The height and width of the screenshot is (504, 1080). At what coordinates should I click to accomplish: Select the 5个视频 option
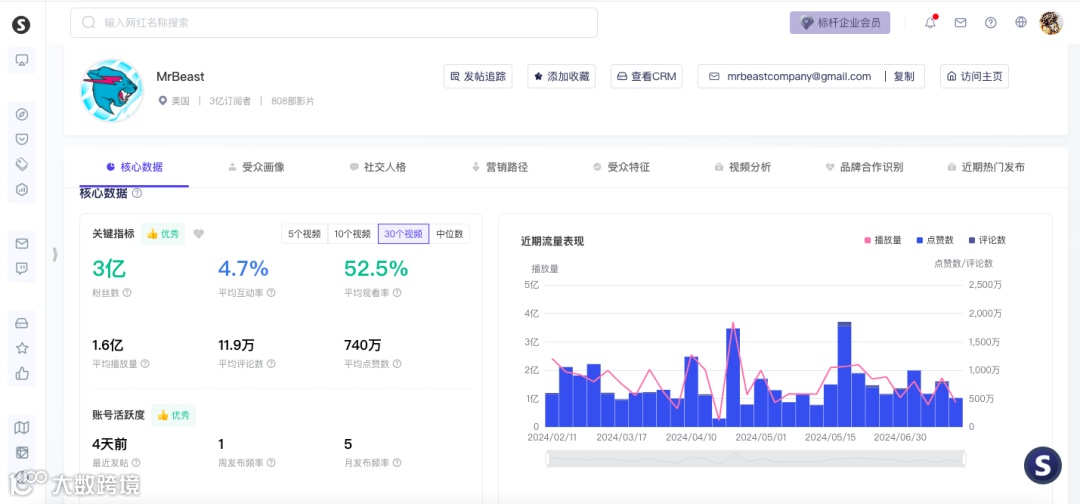coord(304,234)
